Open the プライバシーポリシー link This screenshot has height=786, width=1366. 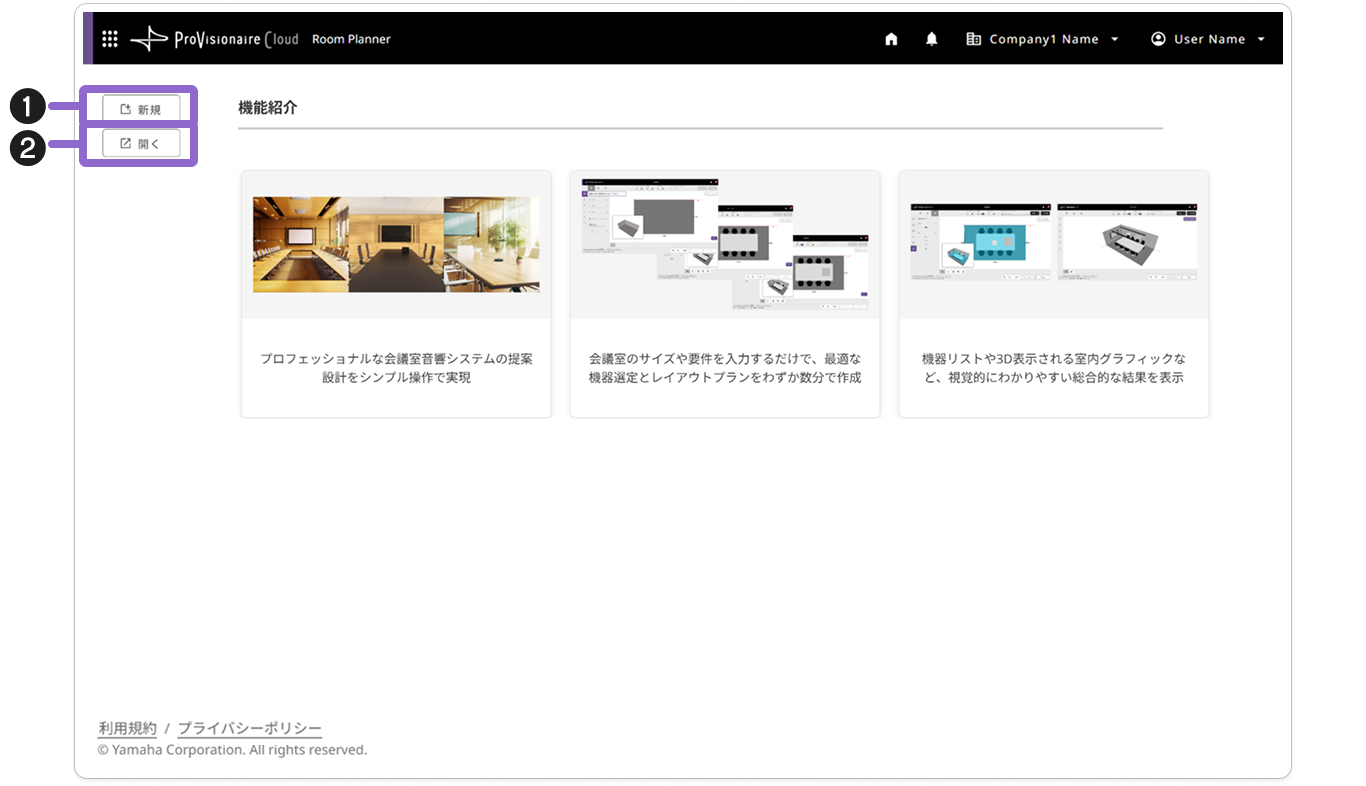(x=250, y=729)
